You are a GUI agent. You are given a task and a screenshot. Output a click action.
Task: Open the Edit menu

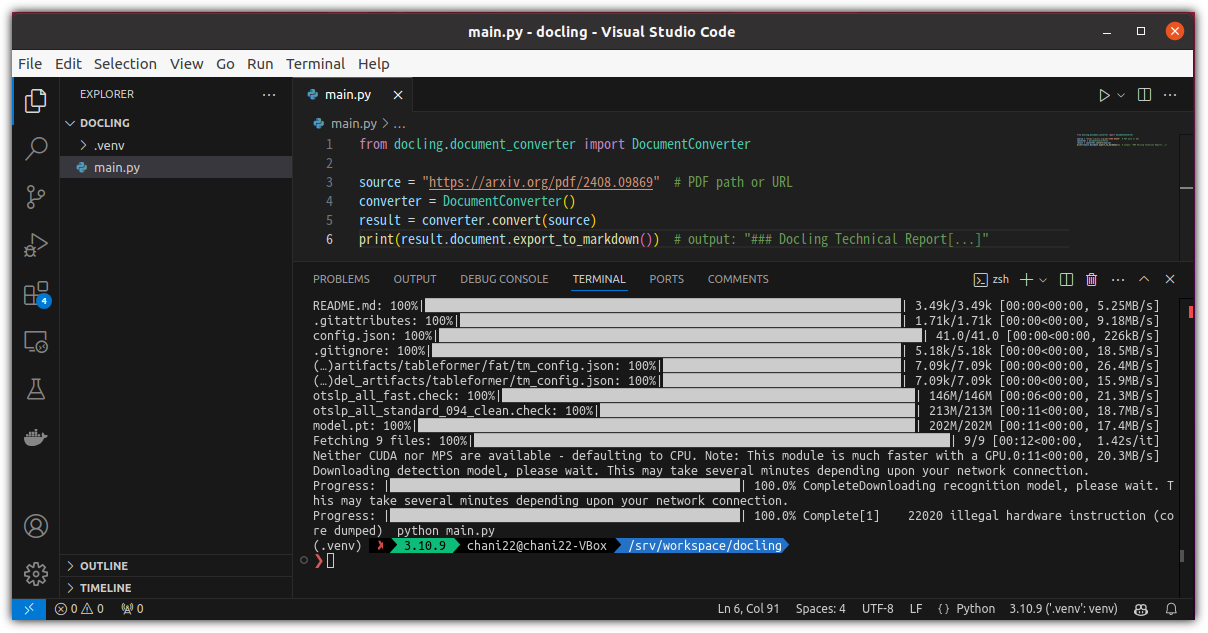(x=68, y=63)
